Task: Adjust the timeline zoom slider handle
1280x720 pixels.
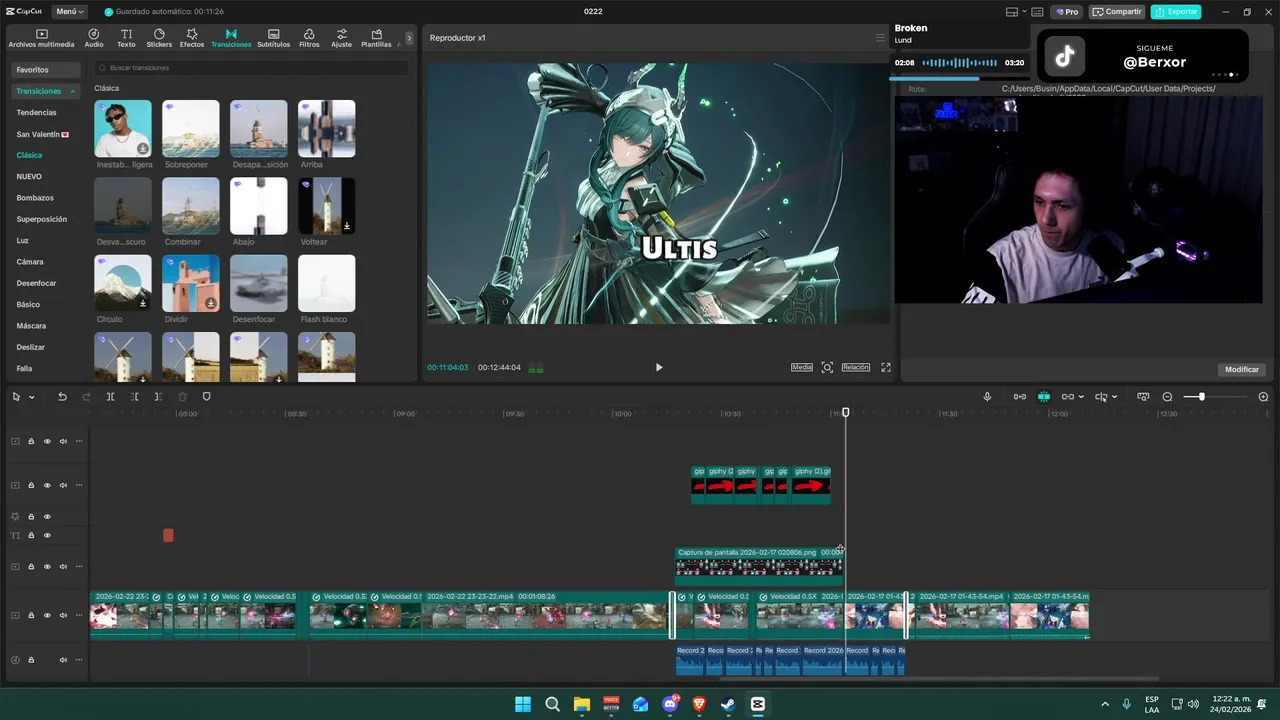Action: (1202, 397)
